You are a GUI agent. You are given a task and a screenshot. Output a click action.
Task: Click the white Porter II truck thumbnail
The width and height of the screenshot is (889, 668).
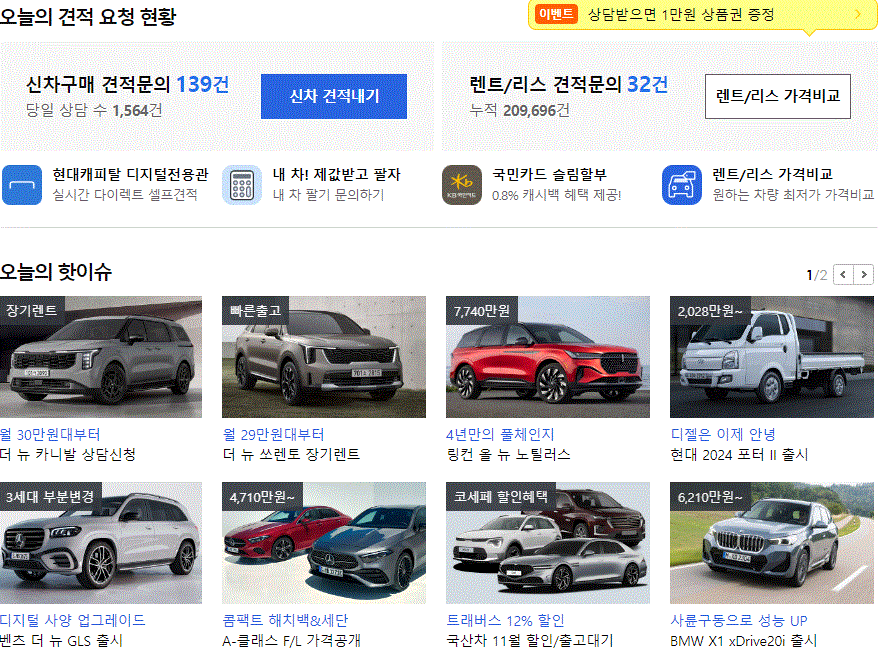point(772,357)
